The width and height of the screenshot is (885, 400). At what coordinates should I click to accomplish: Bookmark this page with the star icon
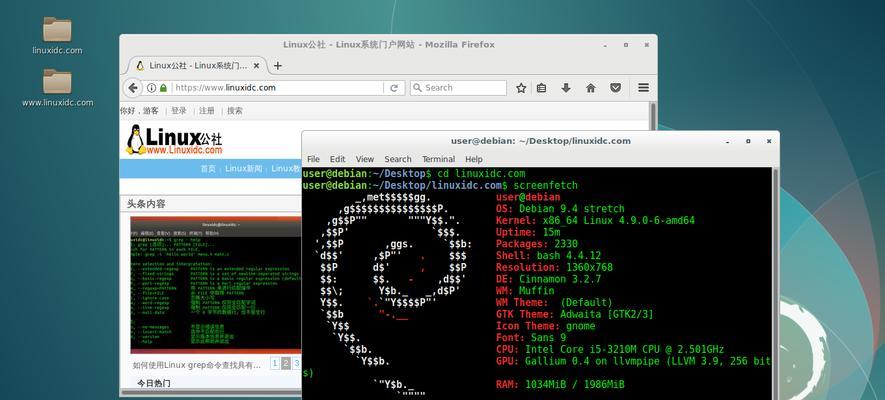point(521,88)
